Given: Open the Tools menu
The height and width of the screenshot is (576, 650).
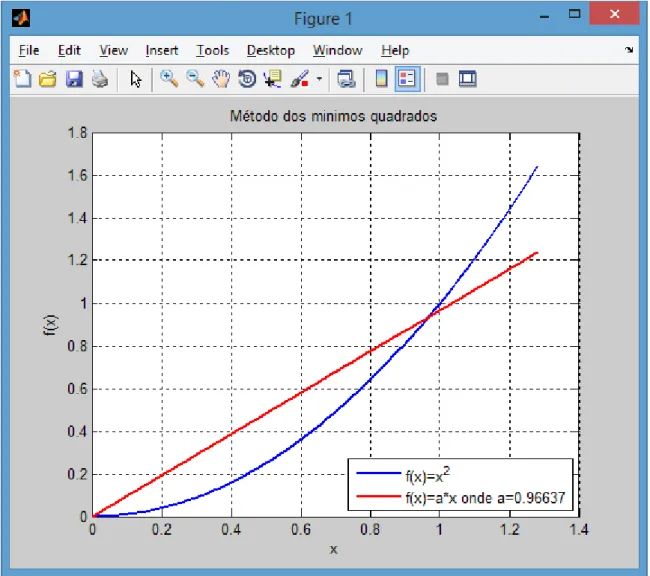Looking at the screenshot, I should (213, 51).
